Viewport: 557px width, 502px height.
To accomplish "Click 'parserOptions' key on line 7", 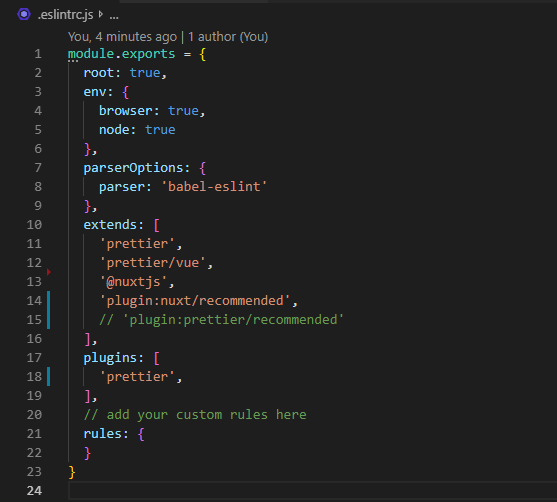I will (x=133, y=168).
